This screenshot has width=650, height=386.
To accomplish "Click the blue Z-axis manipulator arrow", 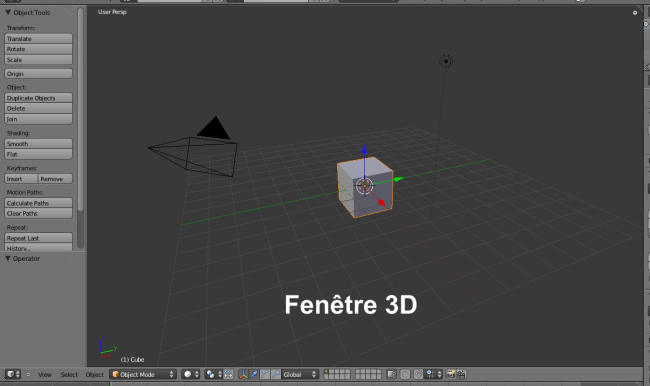I will point(364,149).
